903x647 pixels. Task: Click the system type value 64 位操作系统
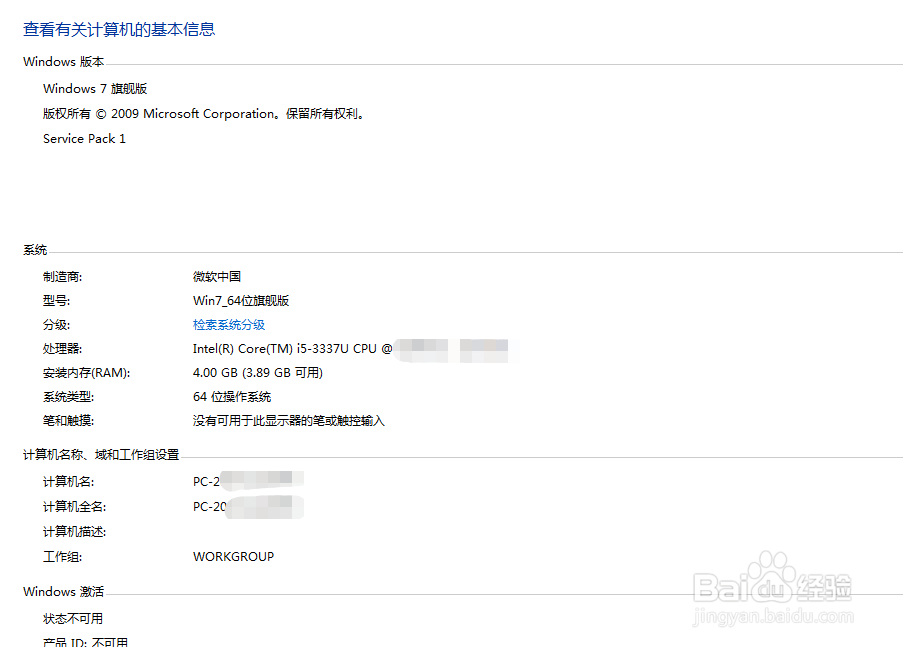pyautogui.click(x=232, y=397)
